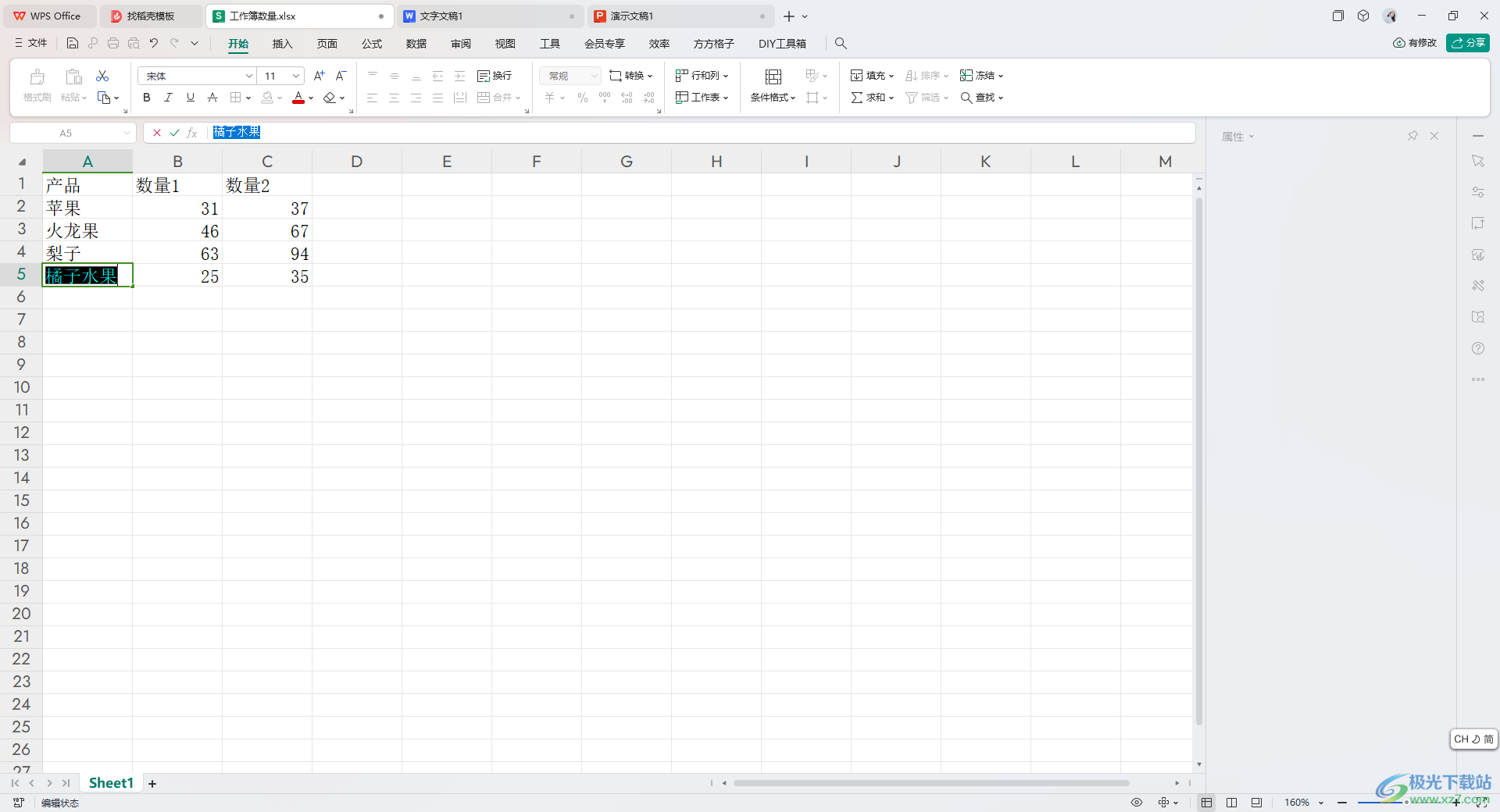Open a new tab with plus button
Viewport: 1500px width, 812px height.
789,16
